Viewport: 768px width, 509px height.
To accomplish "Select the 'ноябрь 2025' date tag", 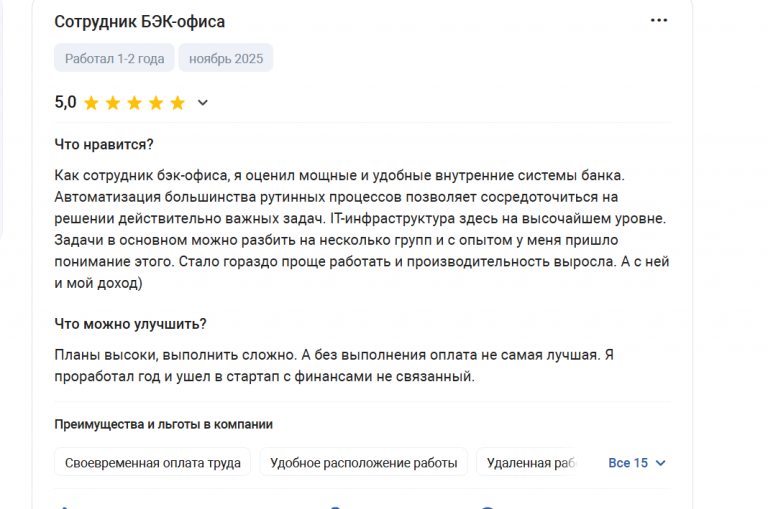I will 226,58.
